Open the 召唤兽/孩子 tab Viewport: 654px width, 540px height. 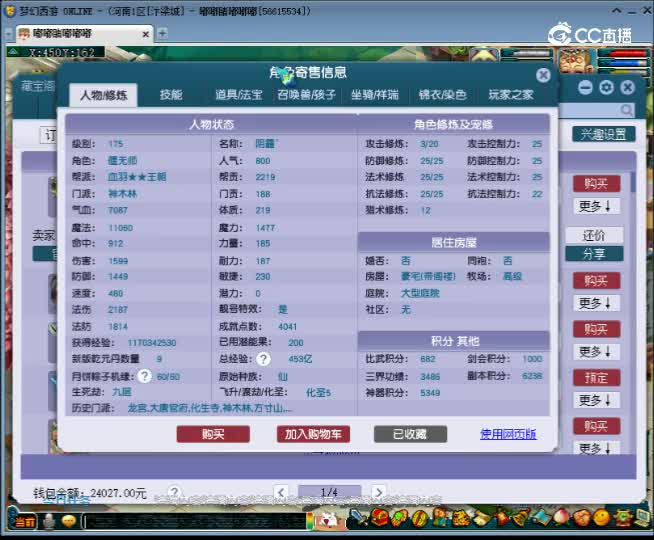[x=307, y=95]
